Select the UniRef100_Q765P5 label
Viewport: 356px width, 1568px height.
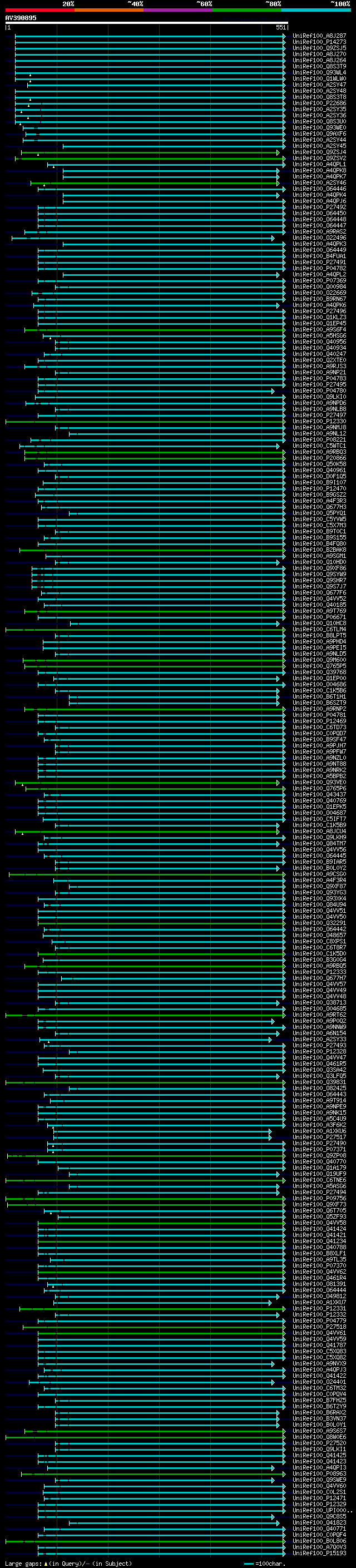pos(319,666)
